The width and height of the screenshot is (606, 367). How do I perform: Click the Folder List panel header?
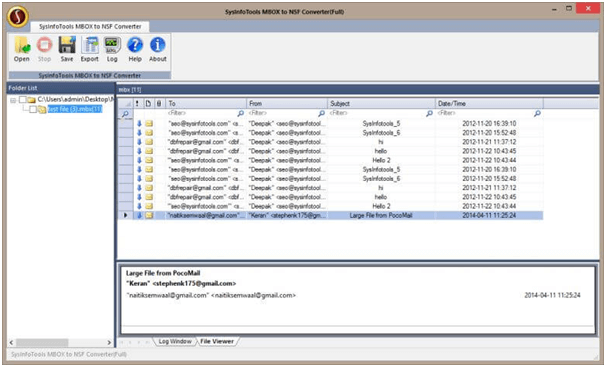61,88
